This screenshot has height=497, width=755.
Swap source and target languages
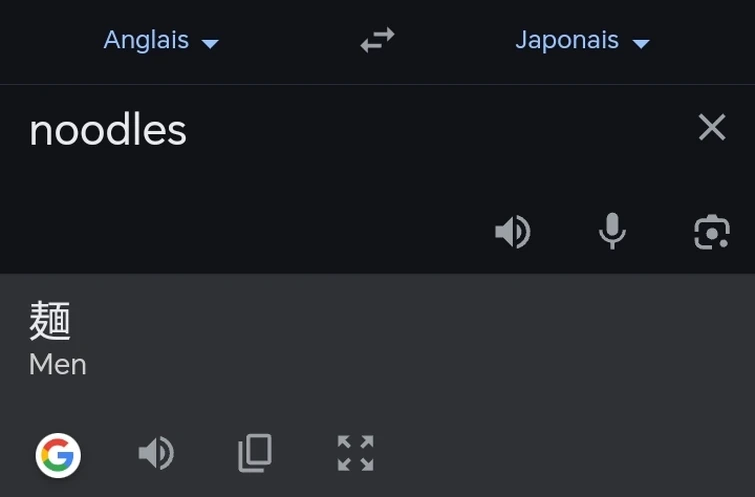pyautogui.click(x=377, y=41)
